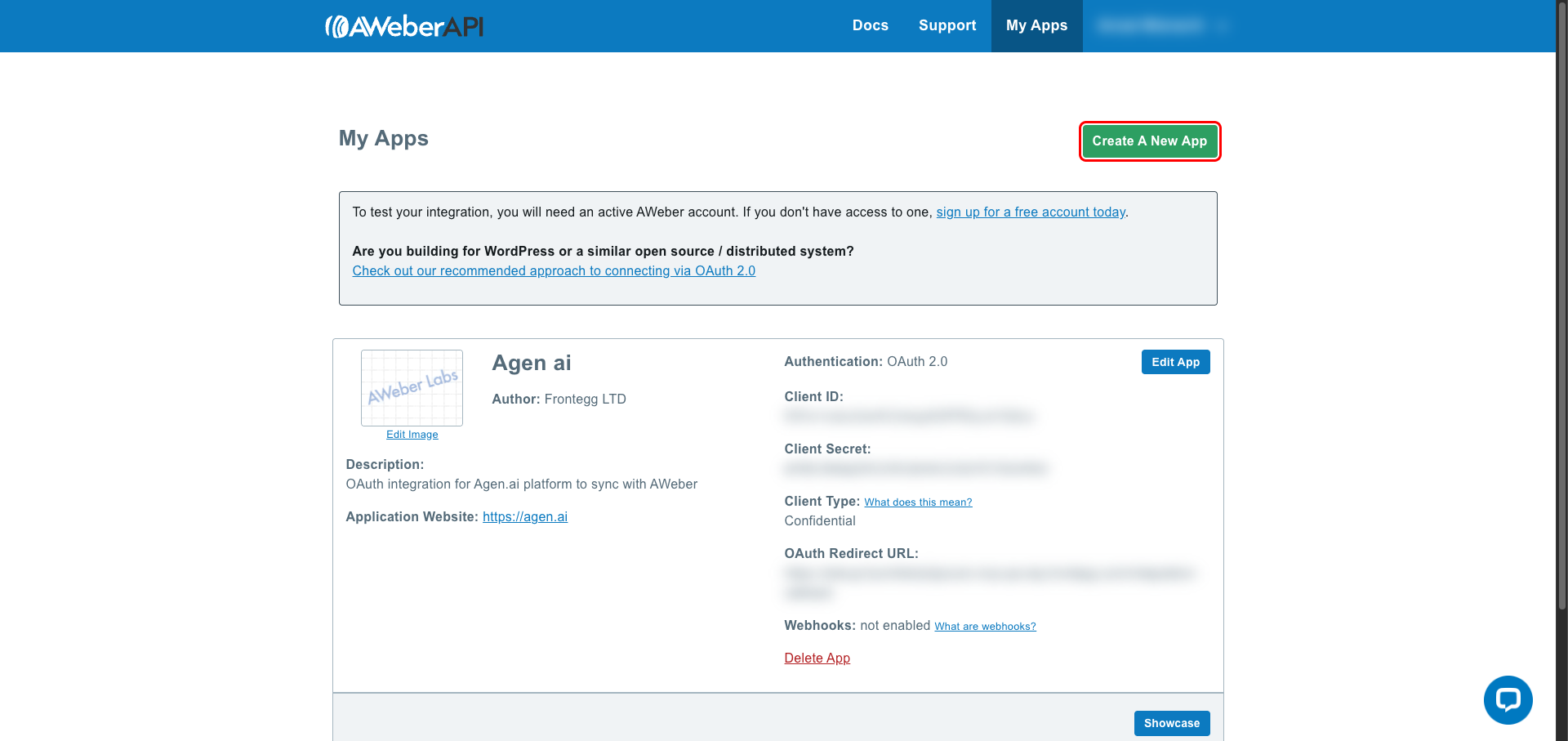This screenshot has height=741, width=1568.
Task: Go to the Support page
Action: click(947, 25)
